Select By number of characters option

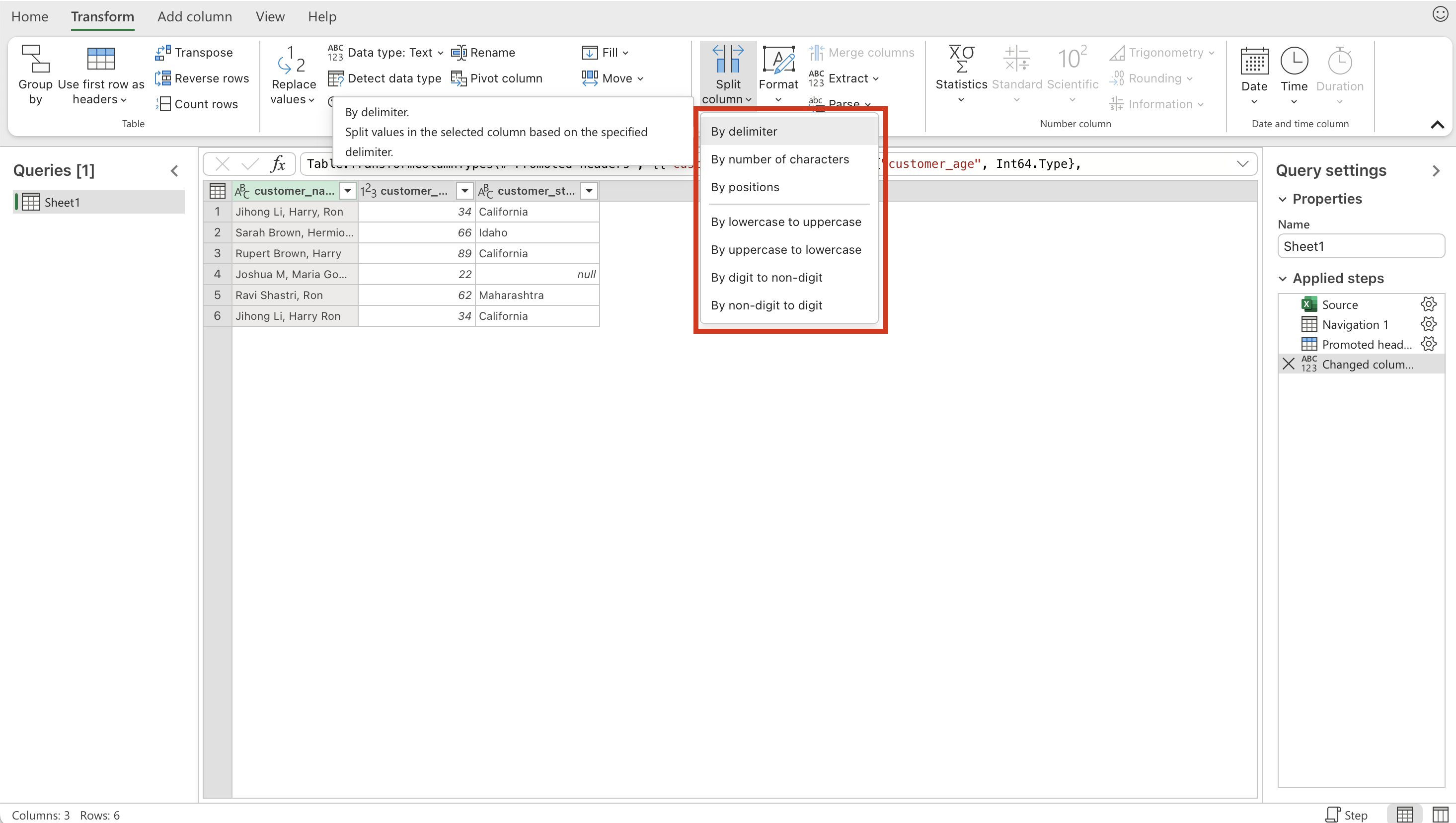pos(779,159)
